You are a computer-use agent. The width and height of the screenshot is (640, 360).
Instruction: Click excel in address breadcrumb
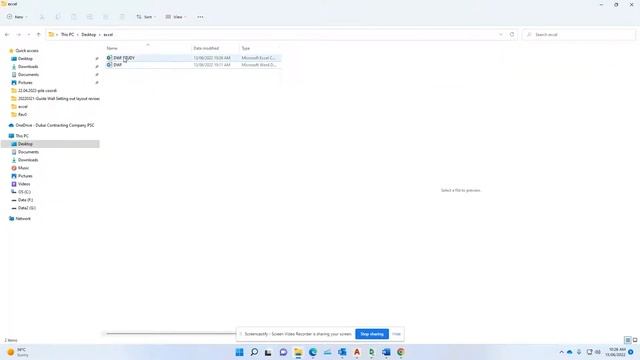[108, 35]
